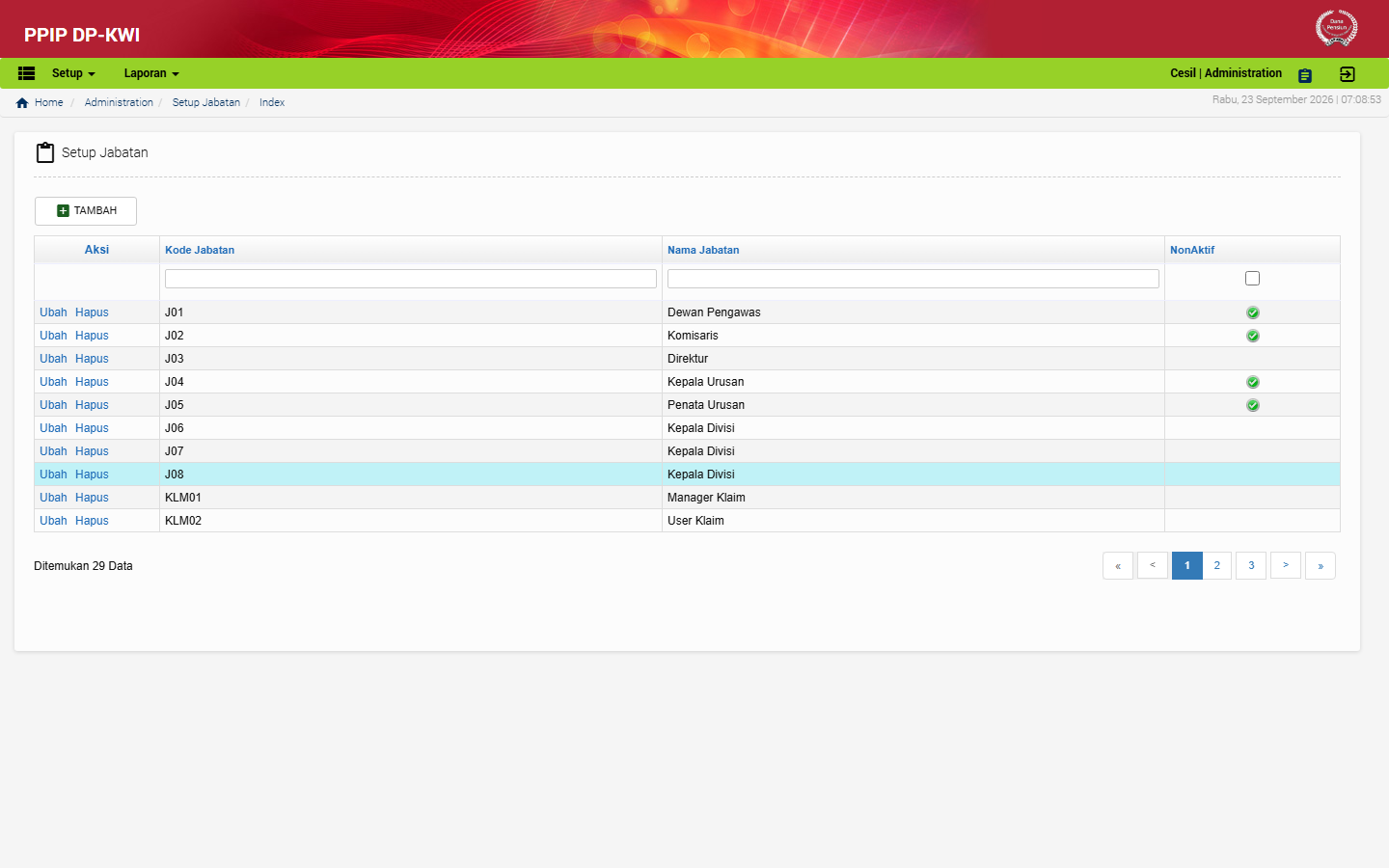Click the Nama Jabatan filter input
This screenshot has height=868, width=1389.
pos(913,279)
